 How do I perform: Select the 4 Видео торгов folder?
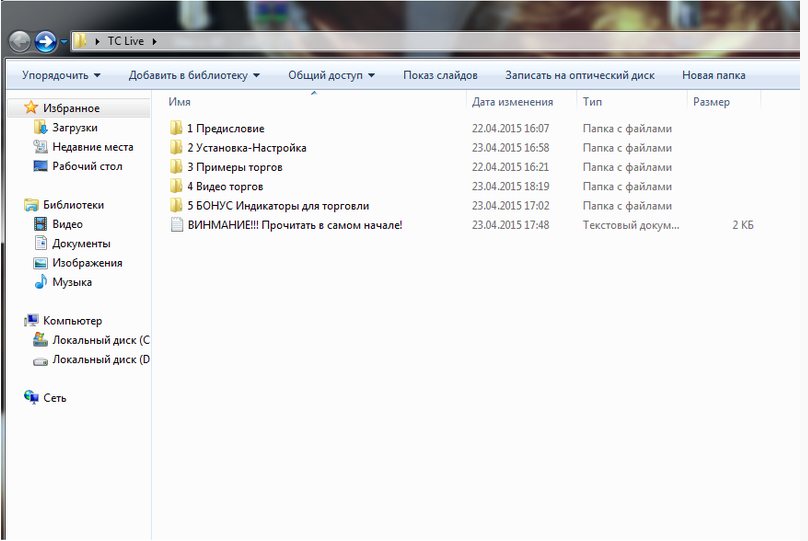pos(225,187)
